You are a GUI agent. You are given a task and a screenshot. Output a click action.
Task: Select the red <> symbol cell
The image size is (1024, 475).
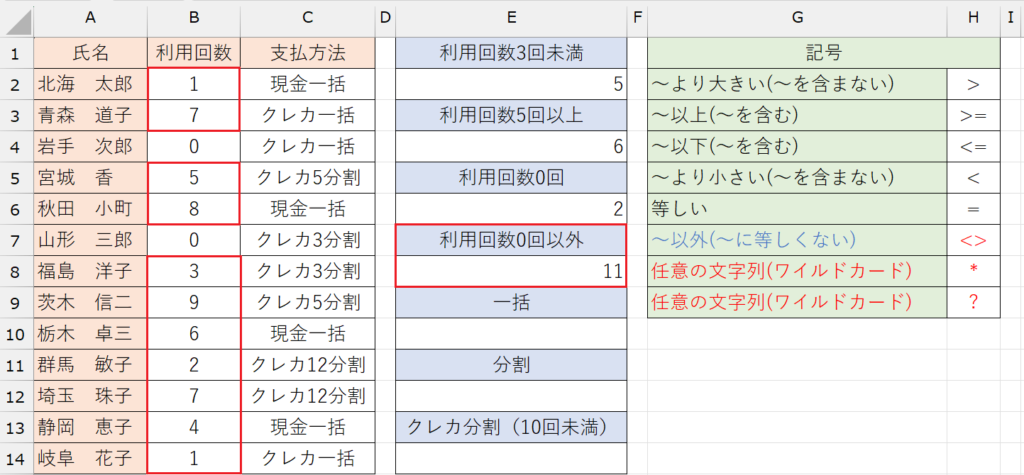point(974,240)
